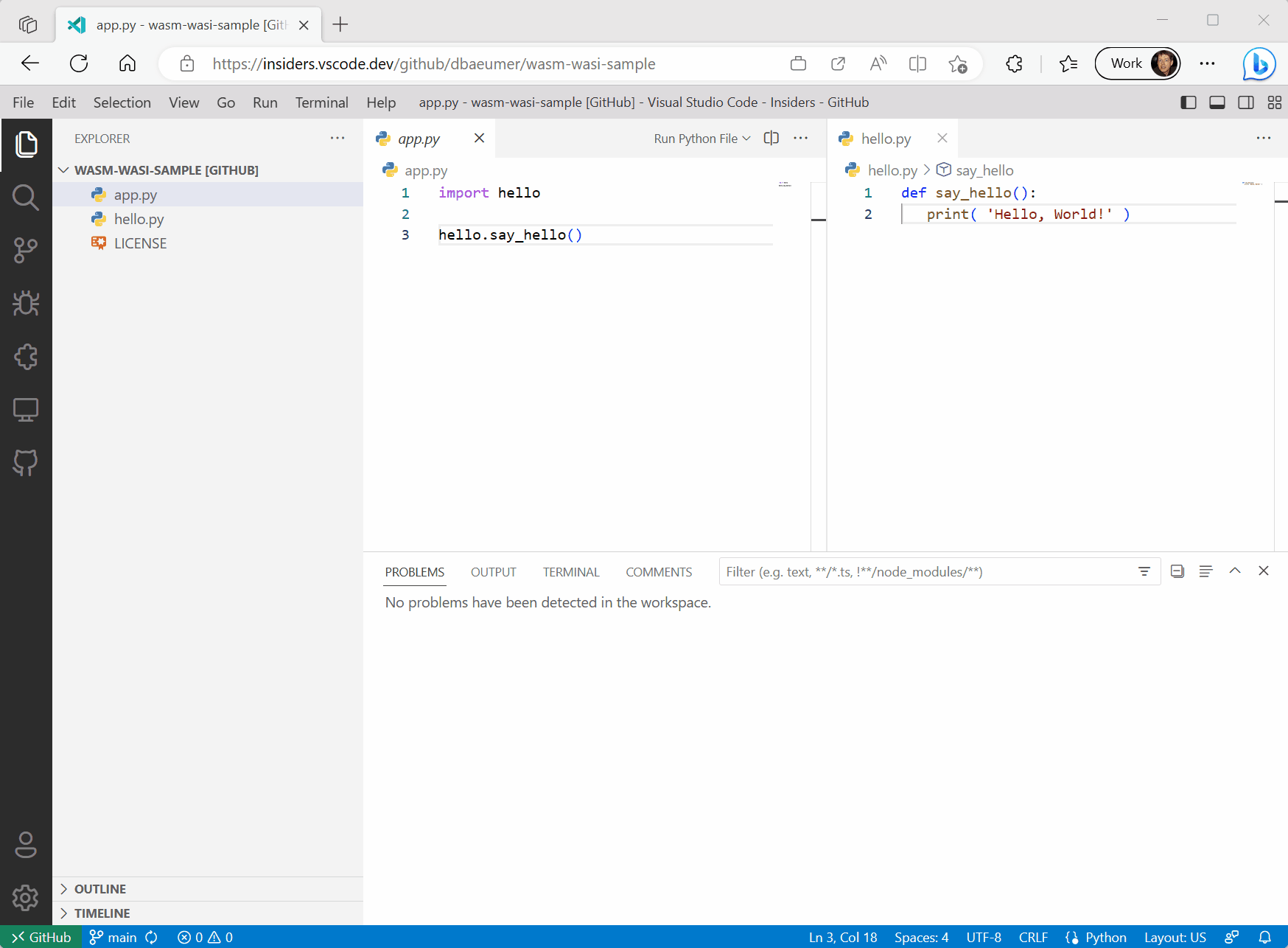Open the Terminal menu
The image size is (1288, 948).
pyautogui.click(x=322, y=102)
